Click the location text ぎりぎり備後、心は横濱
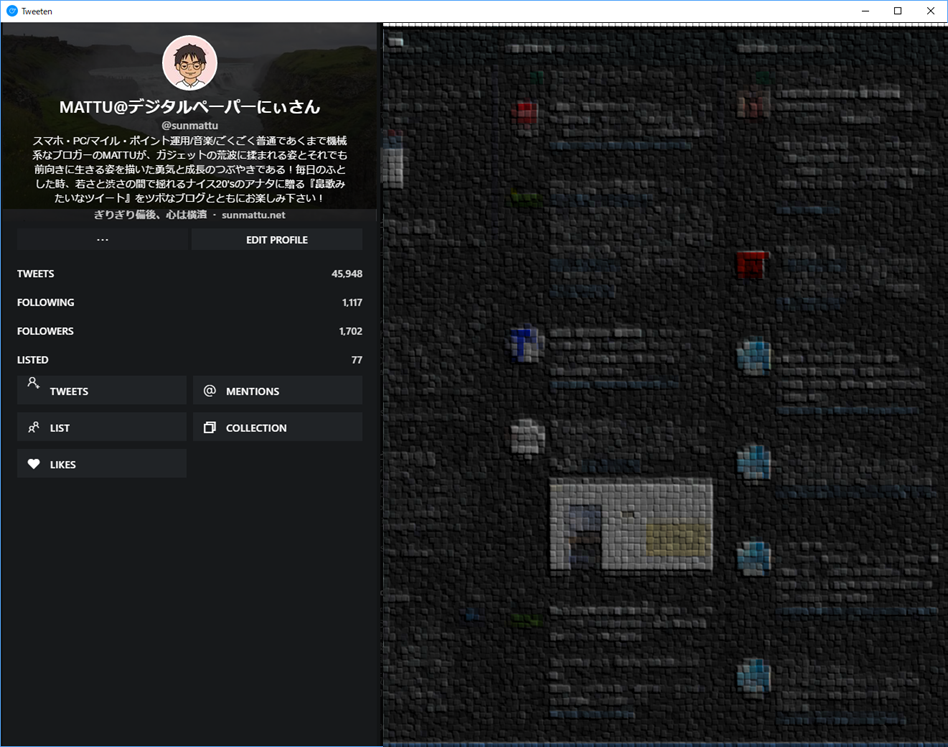The height and width of the screenshot is (747, 948). (x=151, y=215)
